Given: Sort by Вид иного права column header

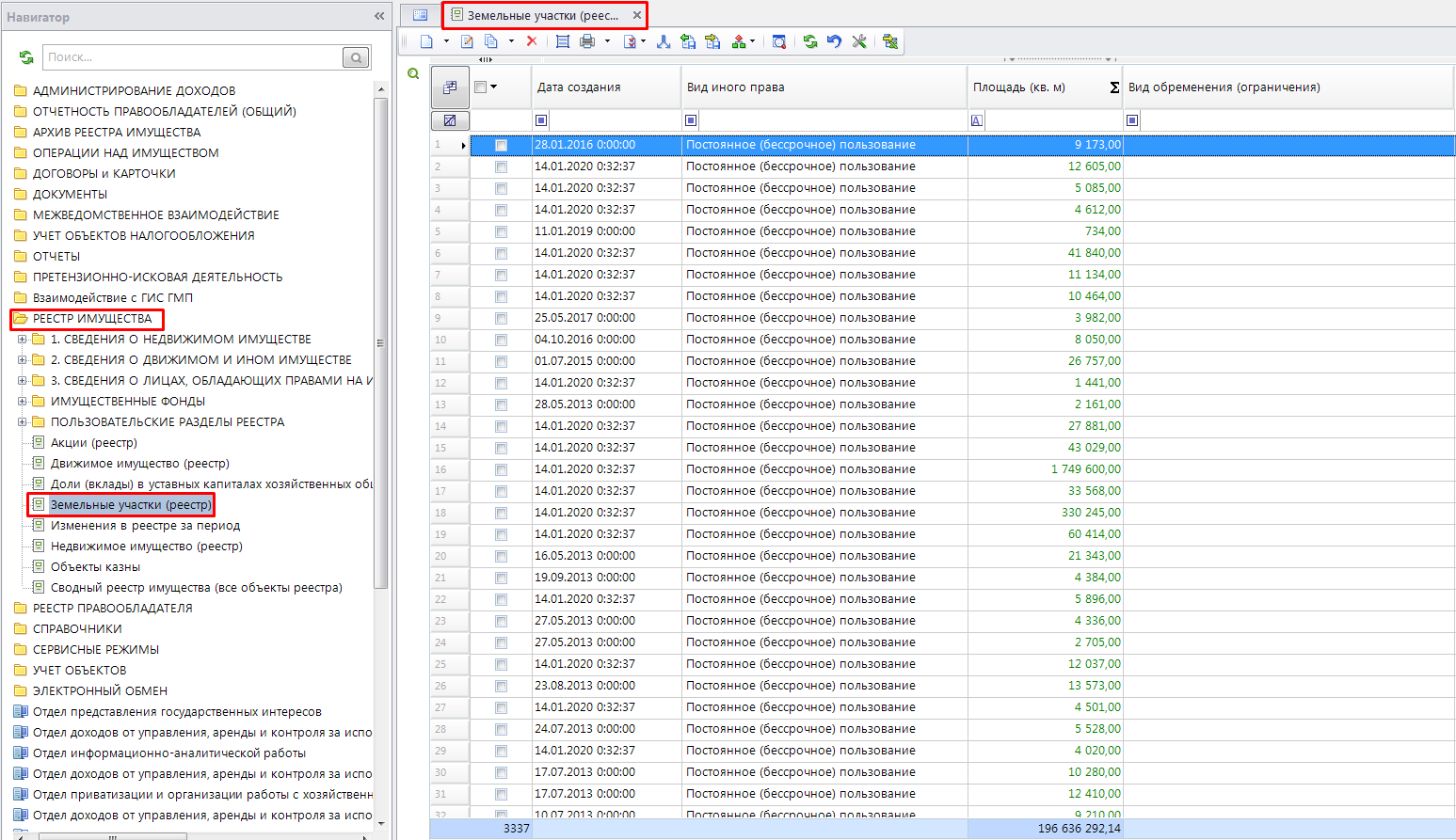Looking at the screenshot, I should 824,87.
